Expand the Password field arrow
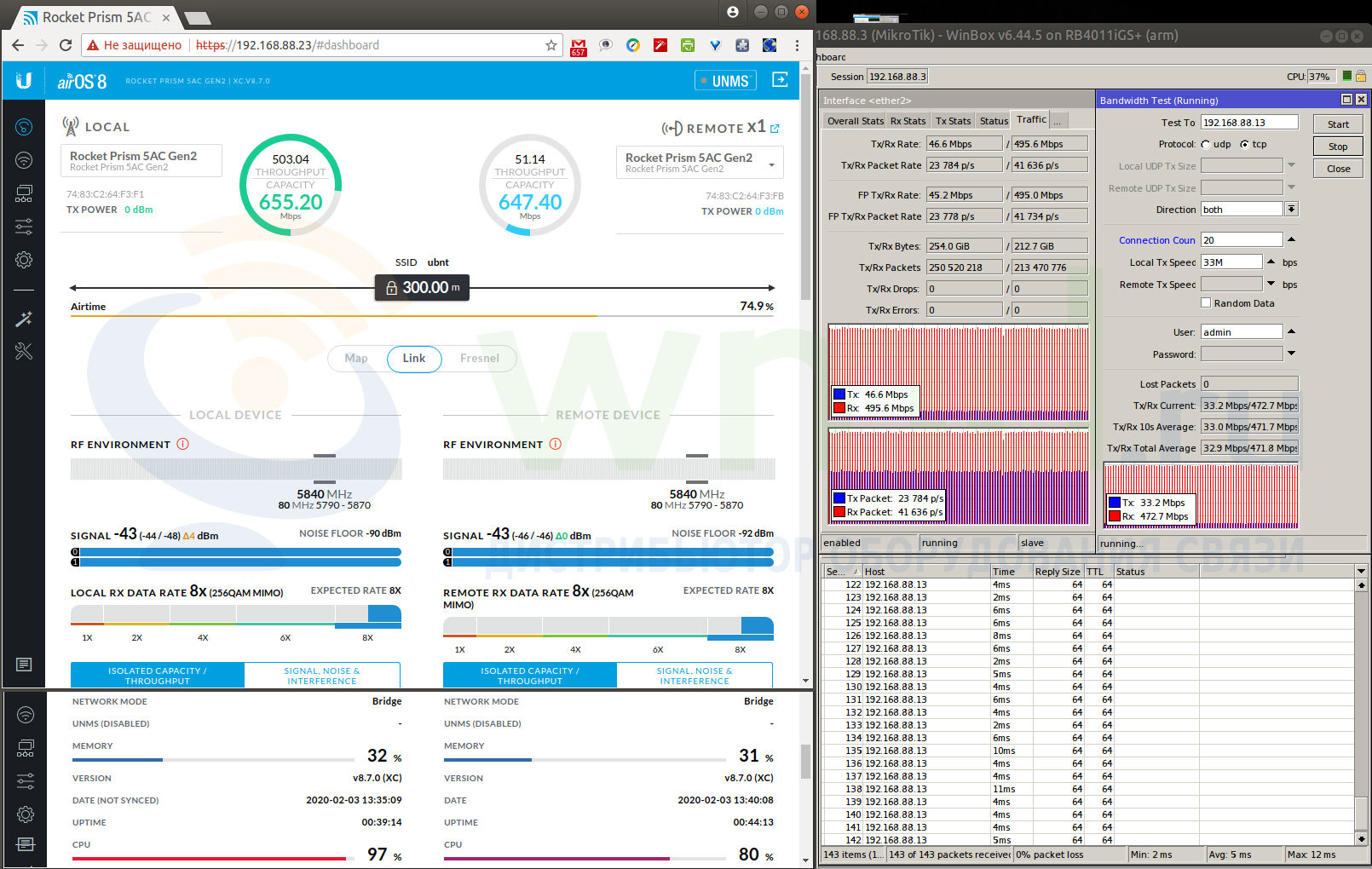1372x869 pixels. tap(1291, 354)
